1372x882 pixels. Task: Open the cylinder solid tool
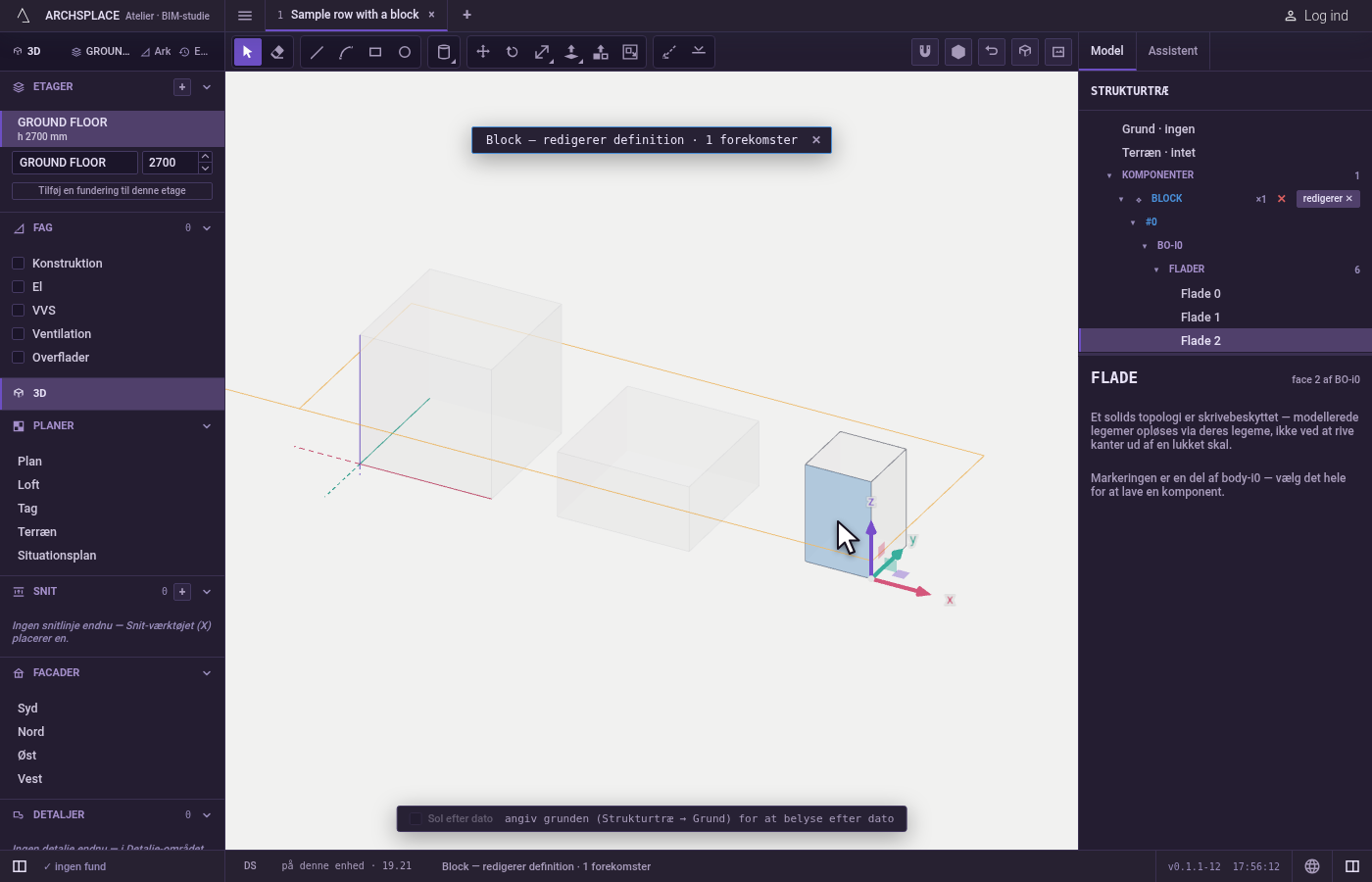[444, 52]
